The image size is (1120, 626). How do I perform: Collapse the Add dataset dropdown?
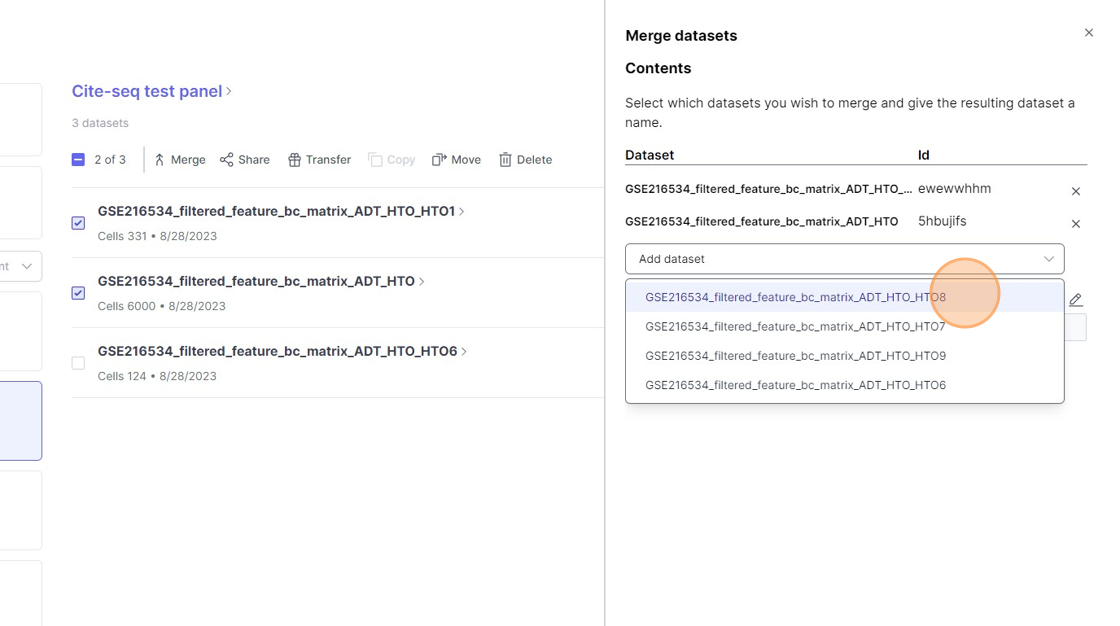coord(1048,259)
